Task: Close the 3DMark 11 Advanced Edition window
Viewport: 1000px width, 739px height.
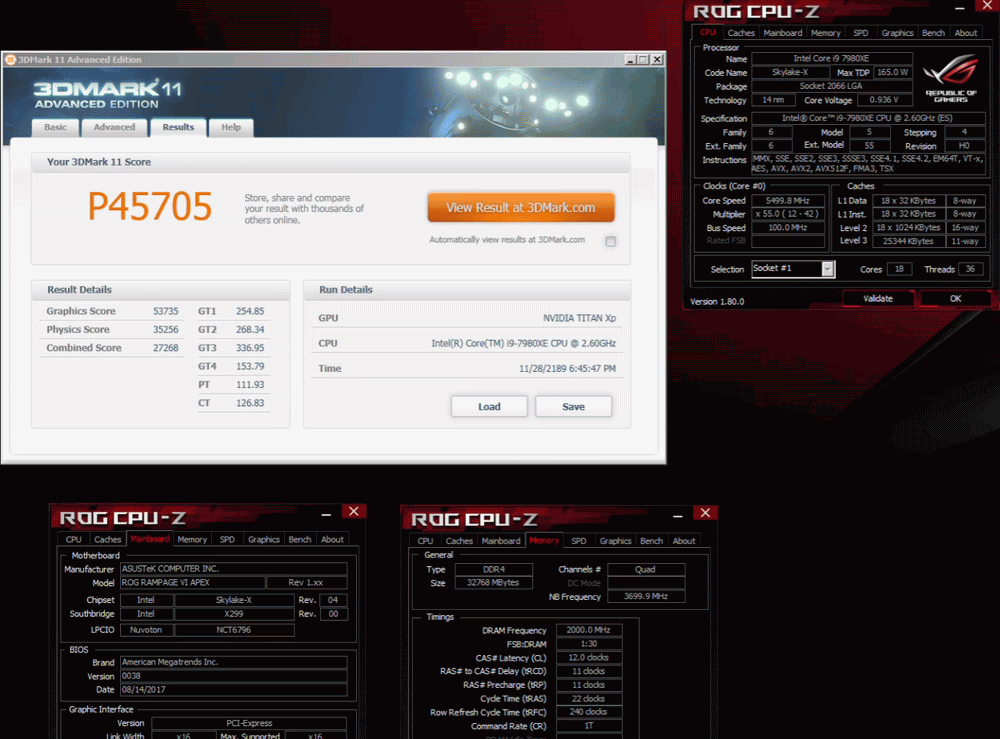Action: [657, 59]
